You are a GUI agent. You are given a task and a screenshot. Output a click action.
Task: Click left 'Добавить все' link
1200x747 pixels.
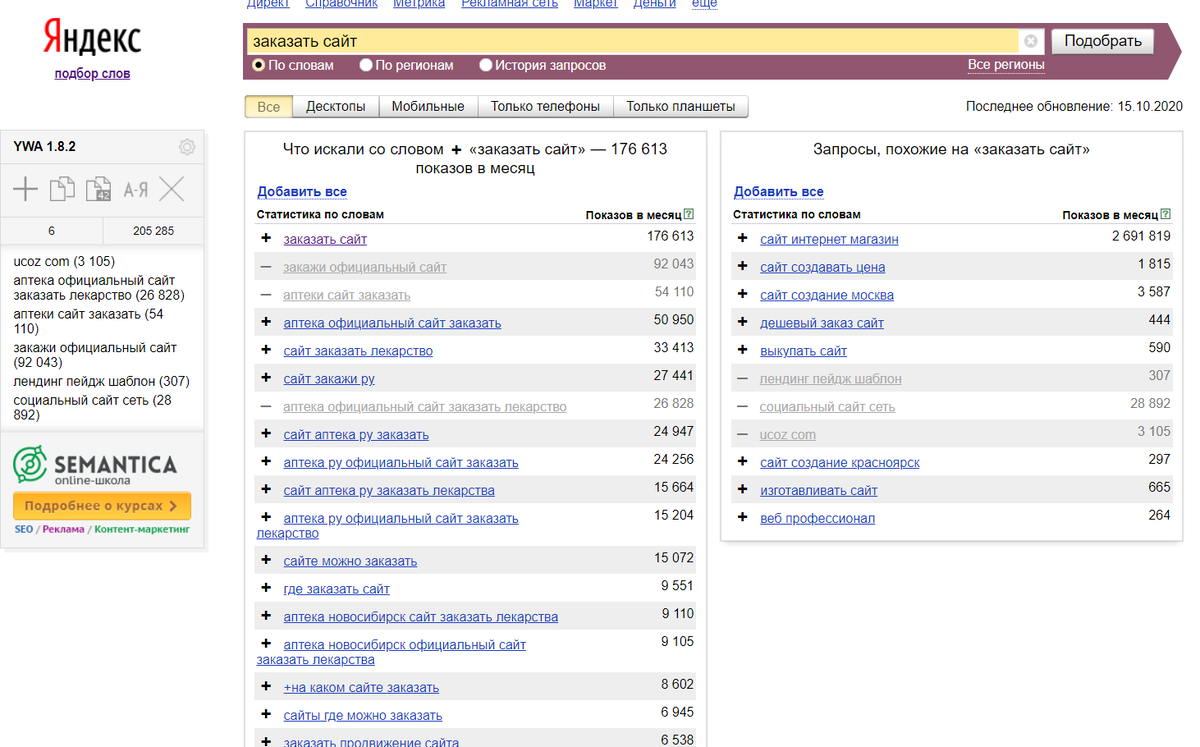tap(302, 192)
